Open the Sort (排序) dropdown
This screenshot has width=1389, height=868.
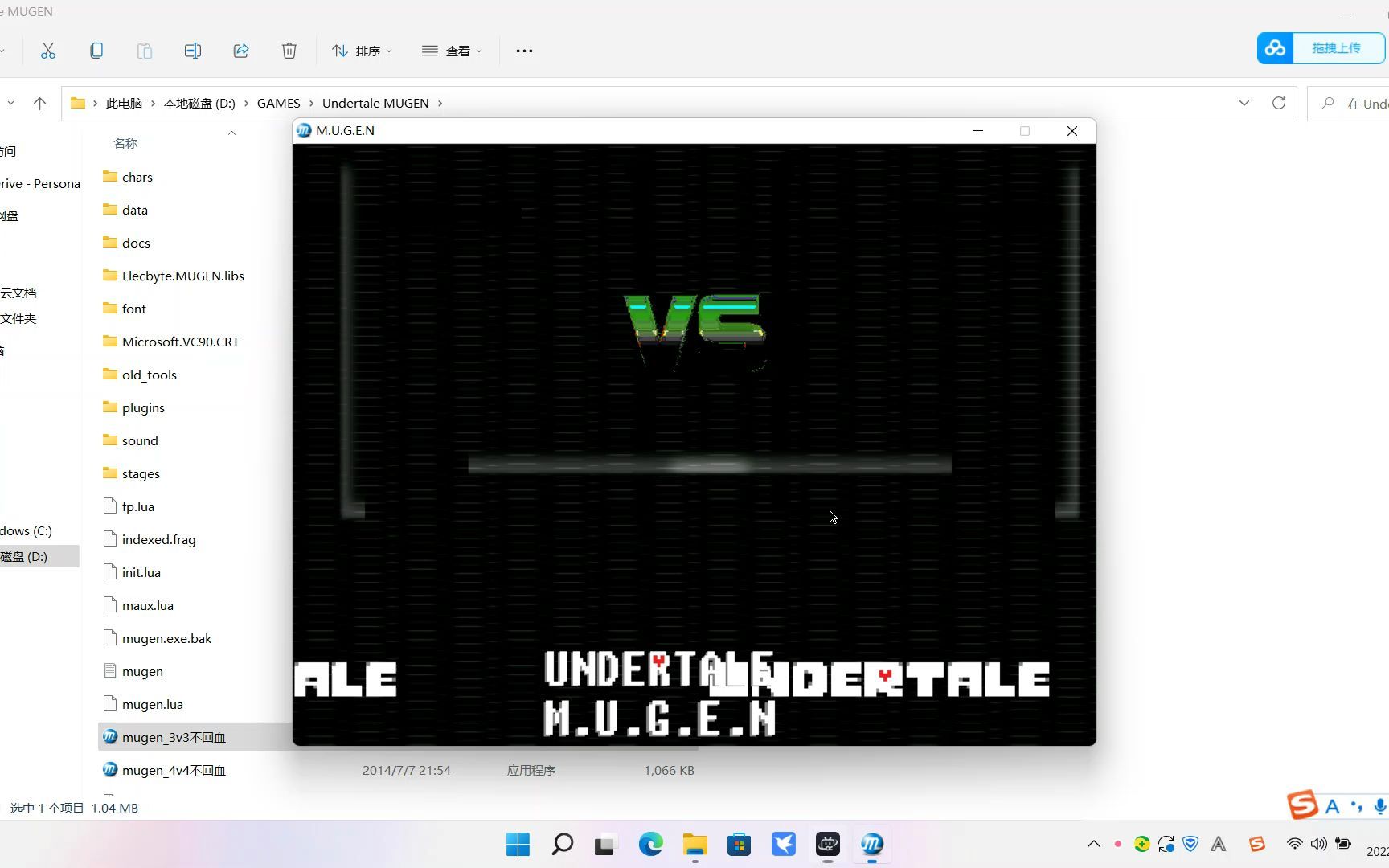point(362,51)
